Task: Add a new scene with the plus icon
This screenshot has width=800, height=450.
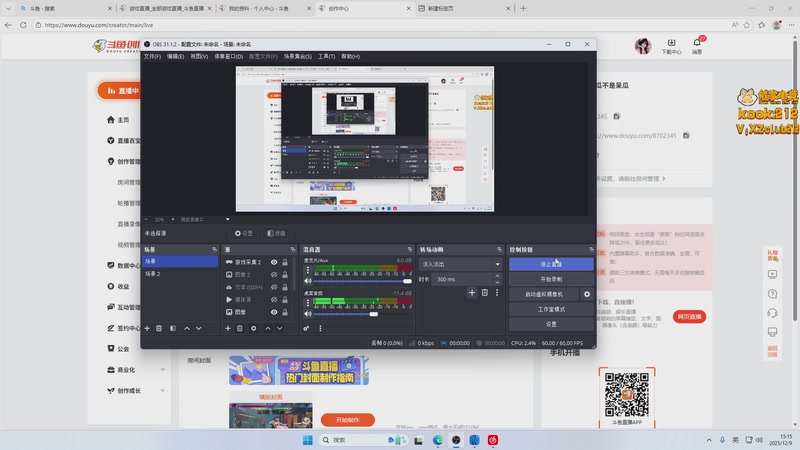Action: (x=147, y=328)
